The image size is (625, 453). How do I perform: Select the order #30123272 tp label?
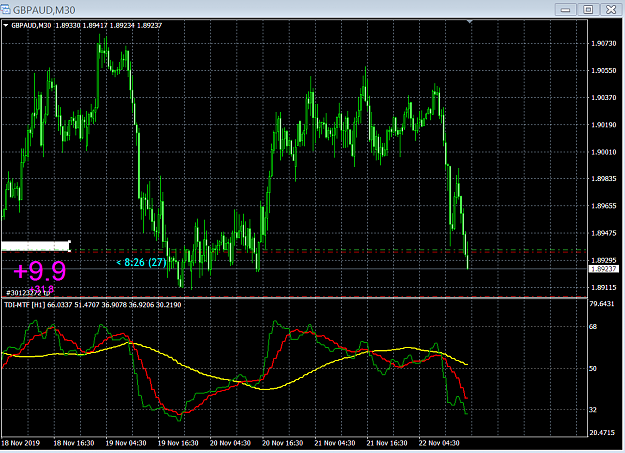coord(28,293)
